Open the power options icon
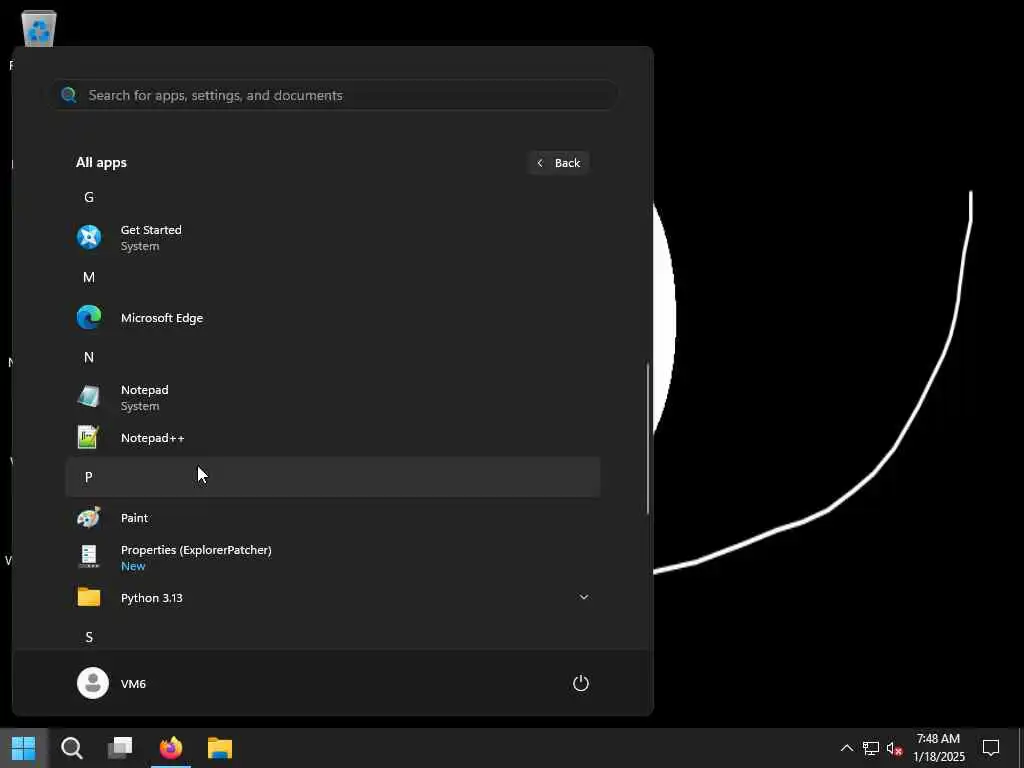Image resolution: width=1024 pixels, height=768 pixels. [x=581, y=683]
